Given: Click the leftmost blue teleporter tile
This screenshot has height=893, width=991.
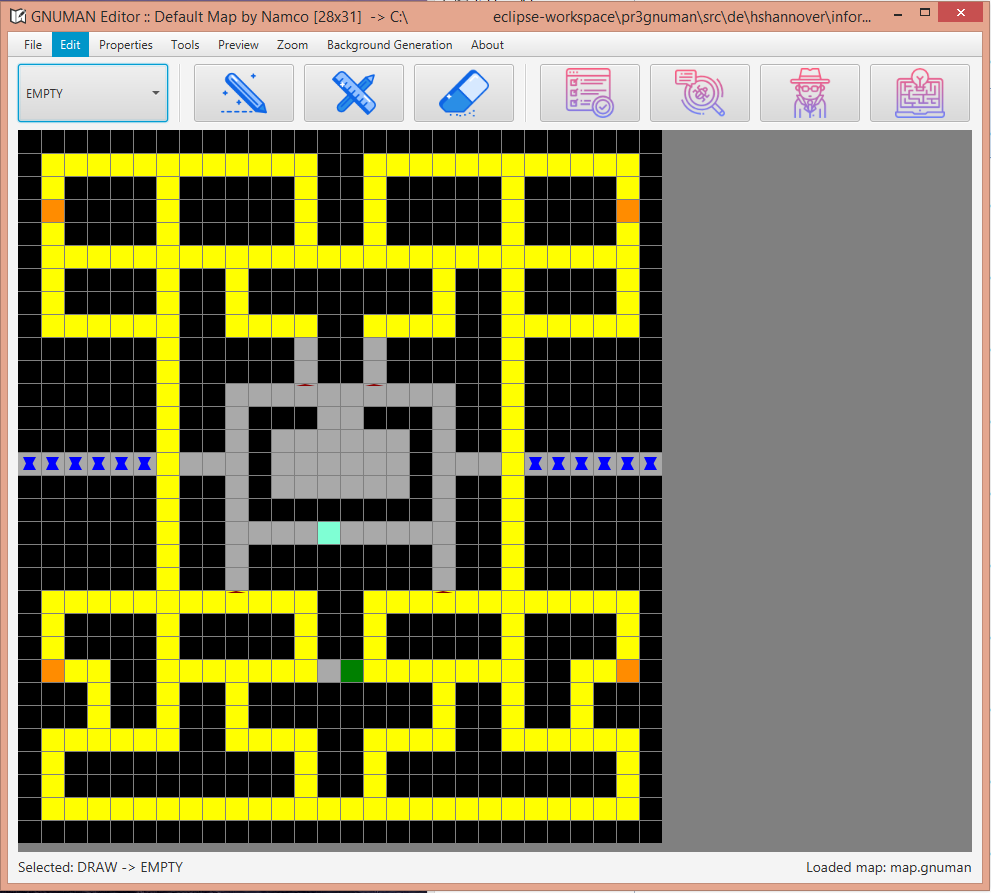Looking at the screenshot, I should tap(30, 464).
